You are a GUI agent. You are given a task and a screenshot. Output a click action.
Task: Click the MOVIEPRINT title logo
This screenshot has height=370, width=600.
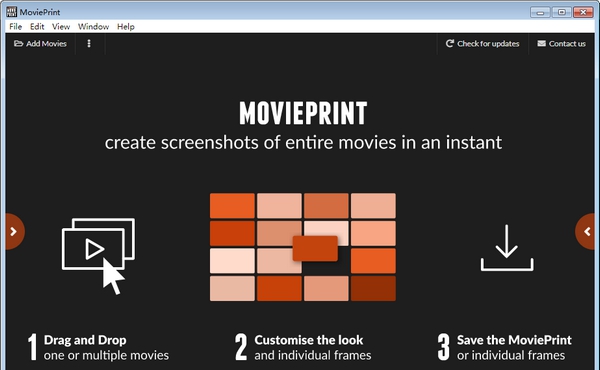tap(303, 113)
